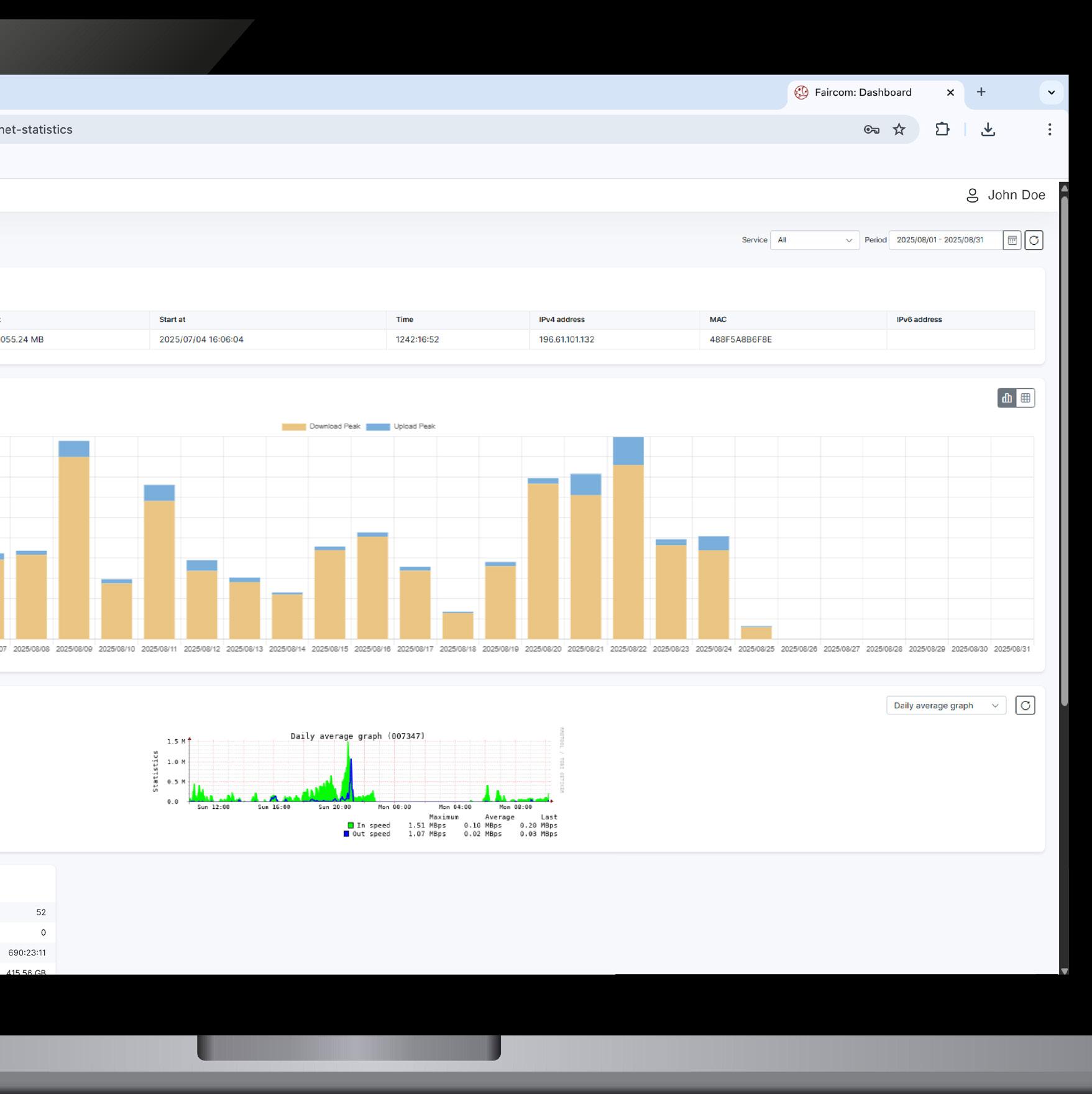This screenshot has width=1092, height=1094.
Task: Click the Period date range field
Action: 945,240
